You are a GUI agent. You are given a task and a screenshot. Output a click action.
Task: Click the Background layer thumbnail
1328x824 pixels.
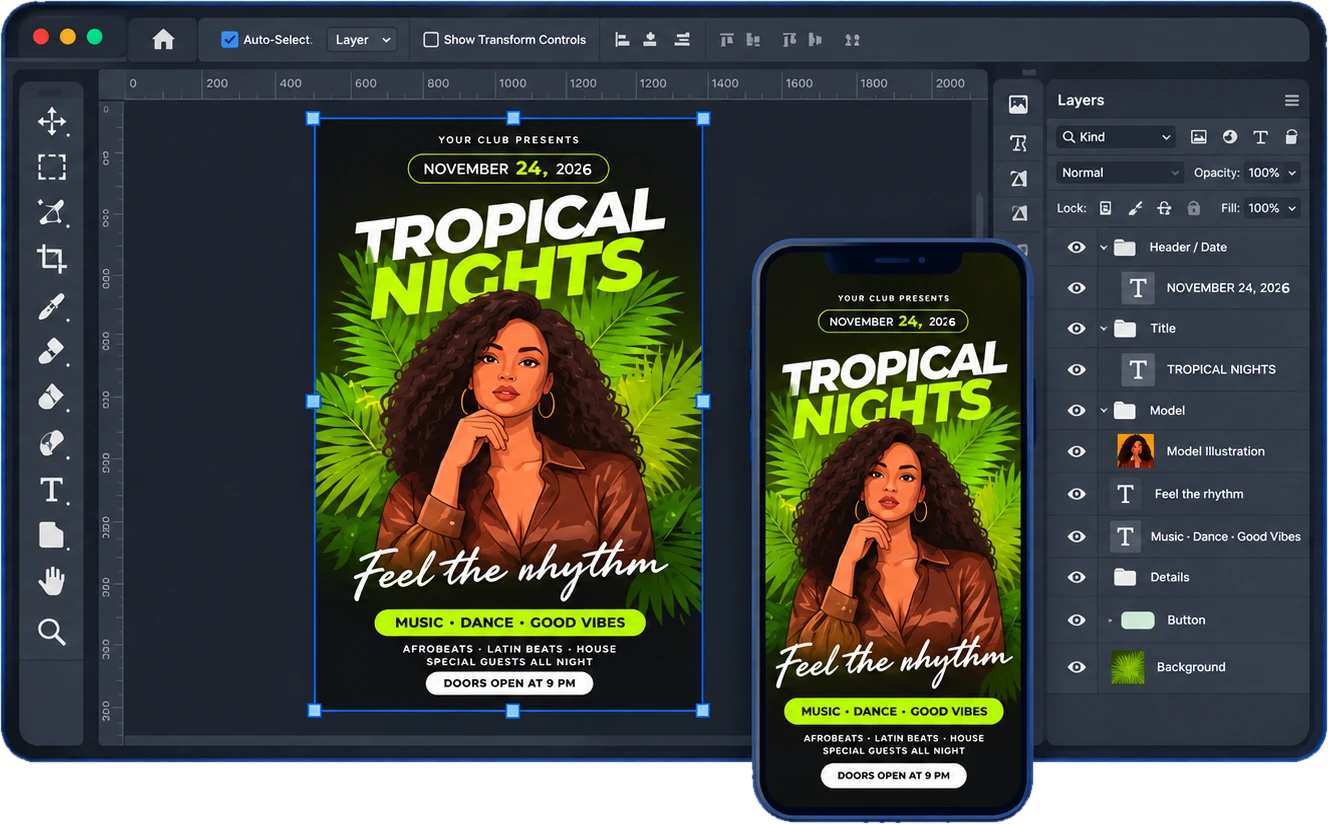pos(1128,667)
